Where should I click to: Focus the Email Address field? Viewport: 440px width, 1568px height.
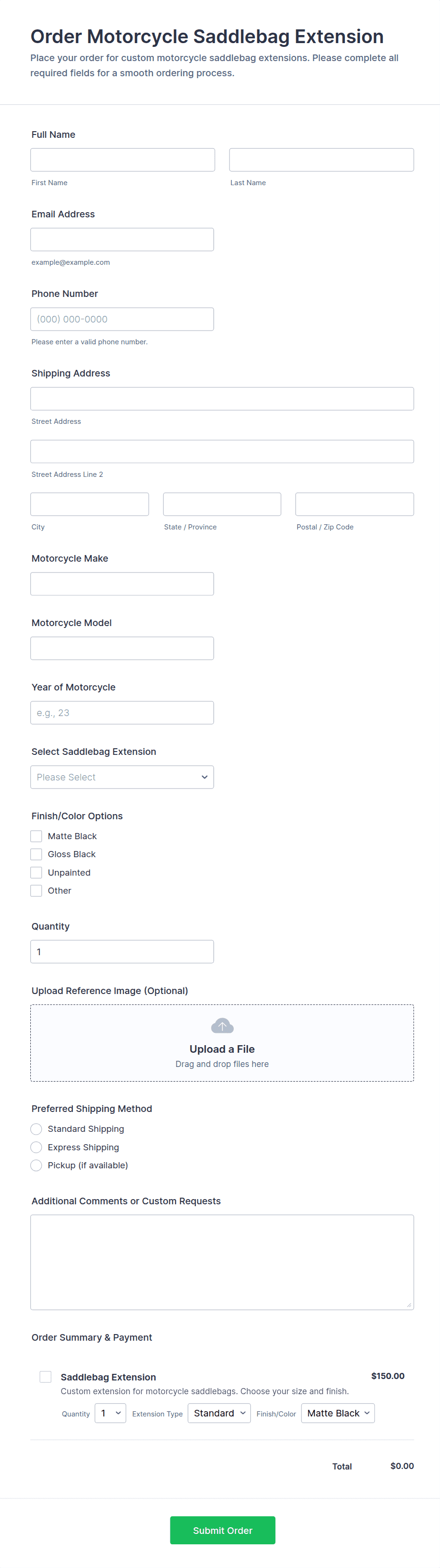[122, 240]
